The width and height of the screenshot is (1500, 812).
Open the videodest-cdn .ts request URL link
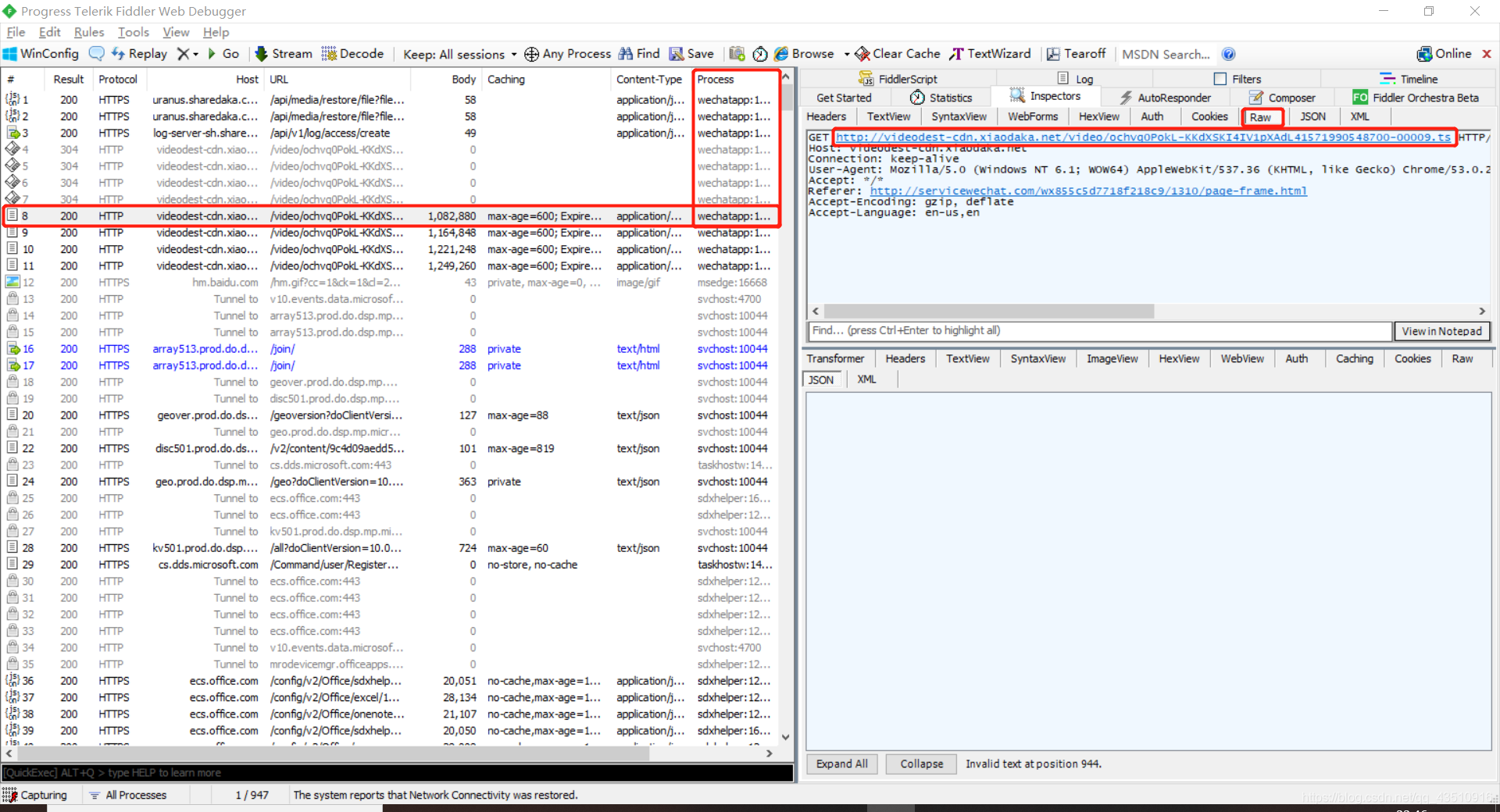tap(1143, 137)
